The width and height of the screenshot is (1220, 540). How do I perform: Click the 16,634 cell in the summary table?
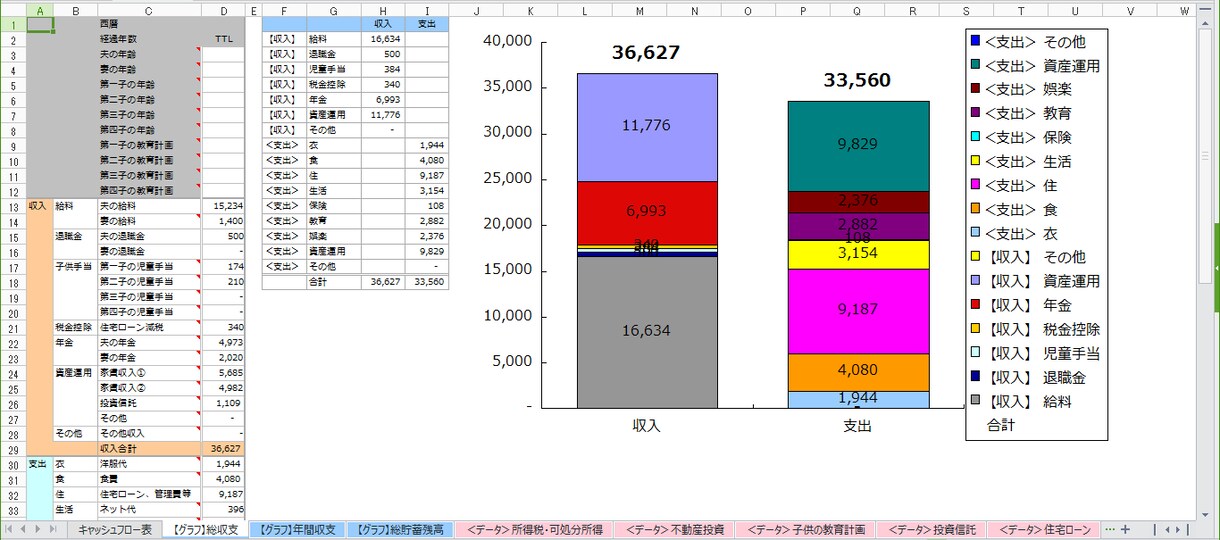(385, 38)
